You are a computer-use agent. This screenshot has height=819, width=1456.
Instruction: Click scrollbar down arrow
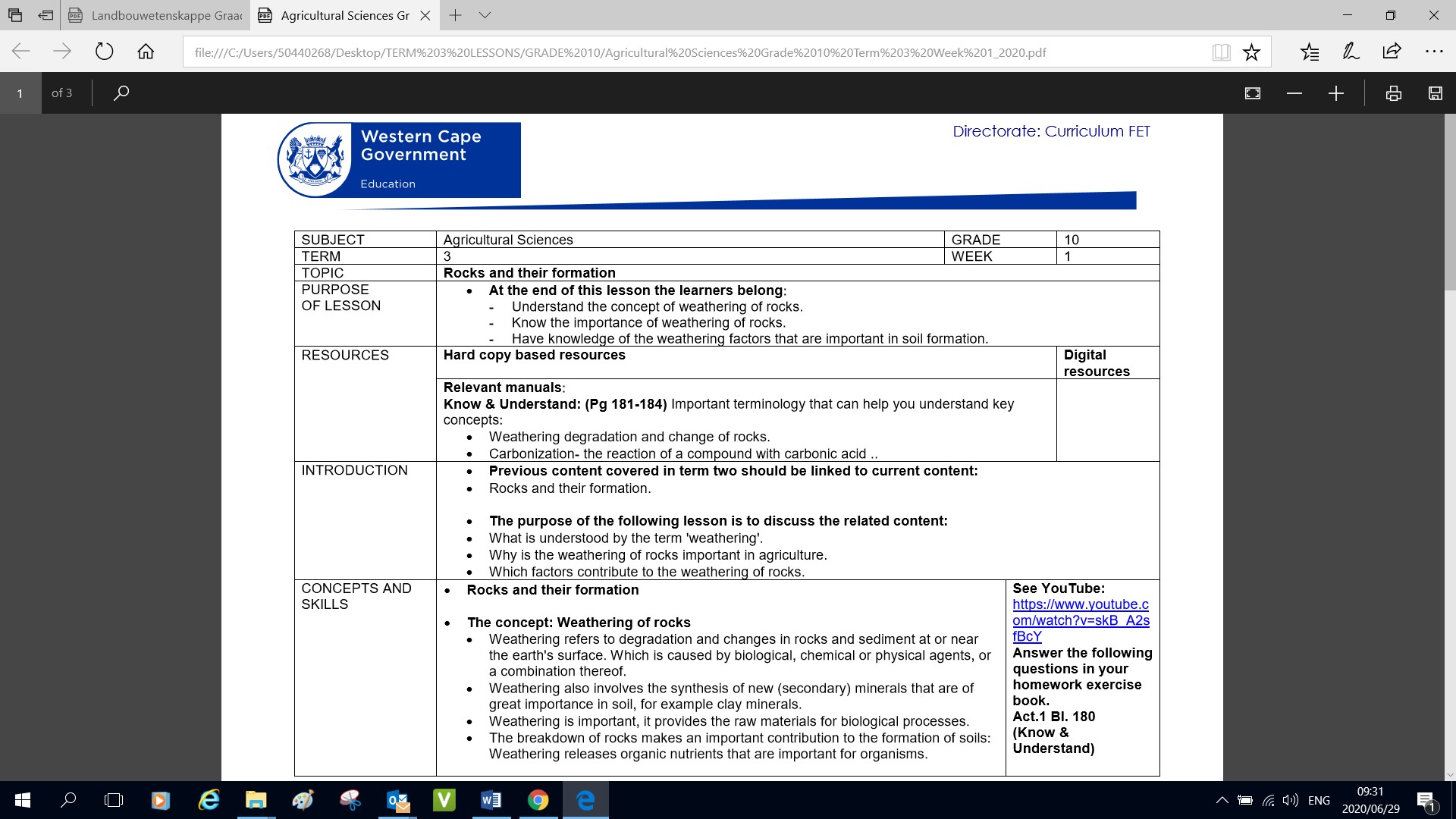(1450, 775)
